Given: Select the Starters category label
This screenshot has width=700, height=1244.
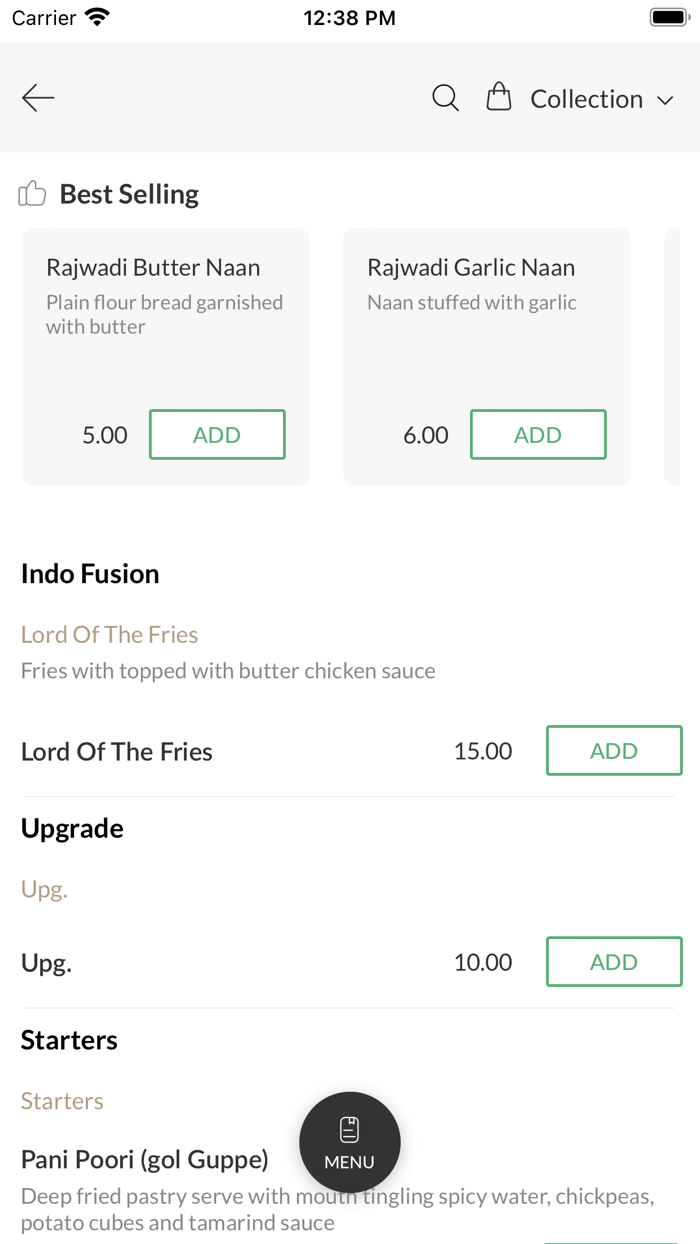Looking at the screenshot, I should (62, 1100).
